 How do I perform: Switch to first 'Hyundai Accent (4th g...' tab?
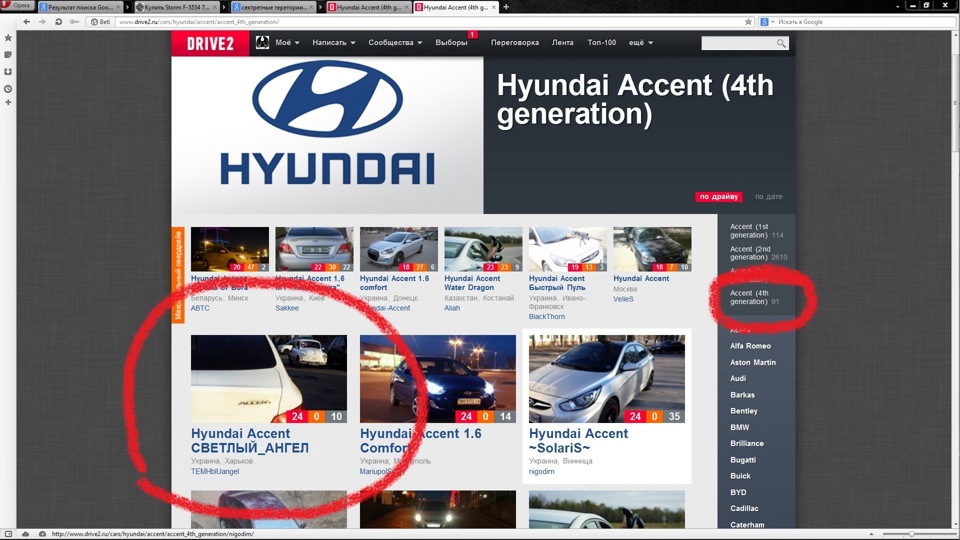(x=370, y=7)
